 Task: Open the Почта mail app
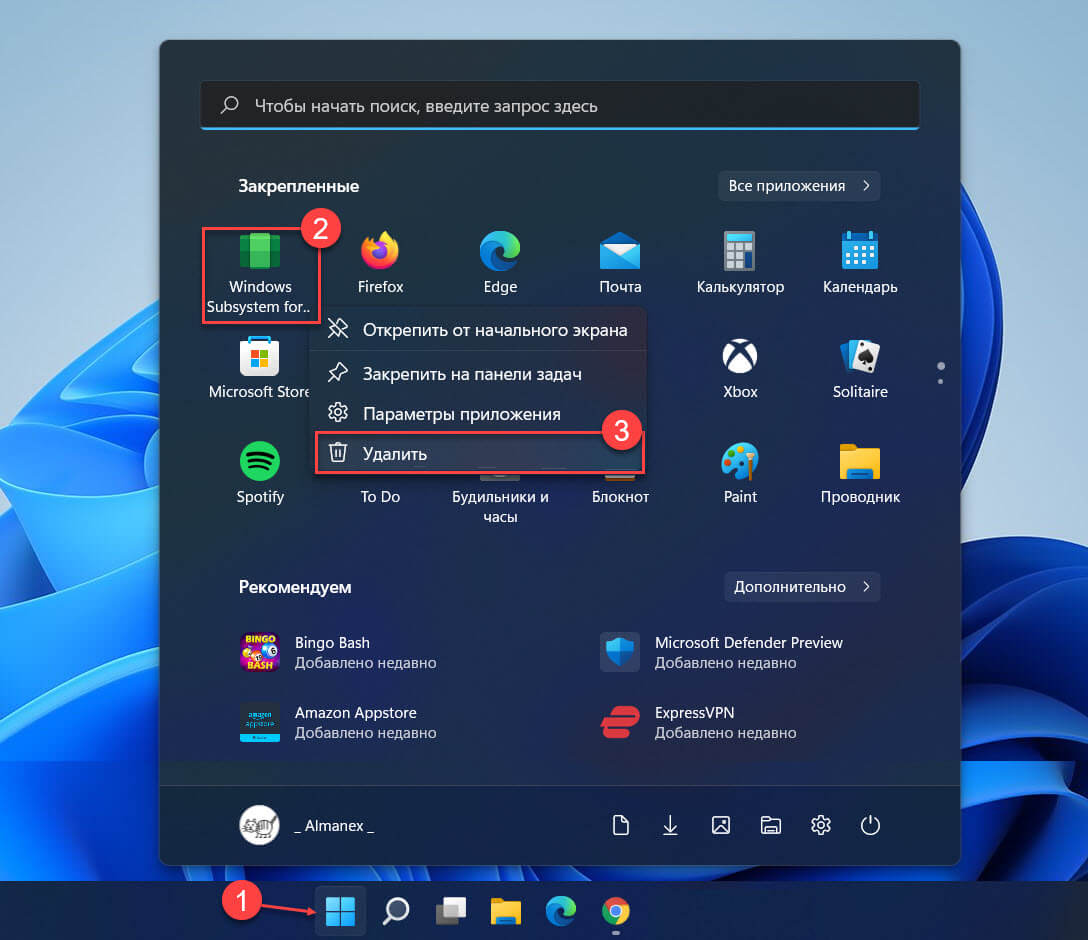click(620, 264)
